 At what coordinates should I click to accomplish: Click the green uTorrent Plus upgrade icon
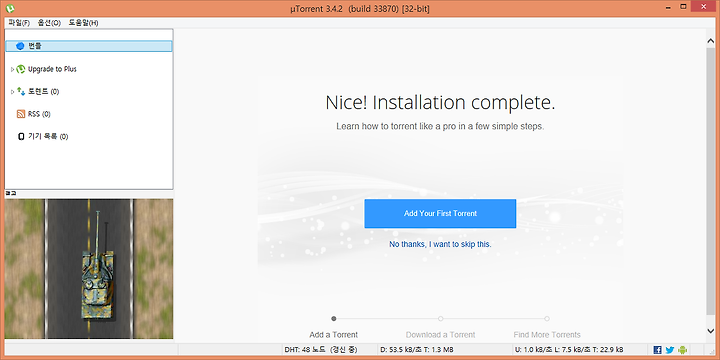(x=20, y=69)
